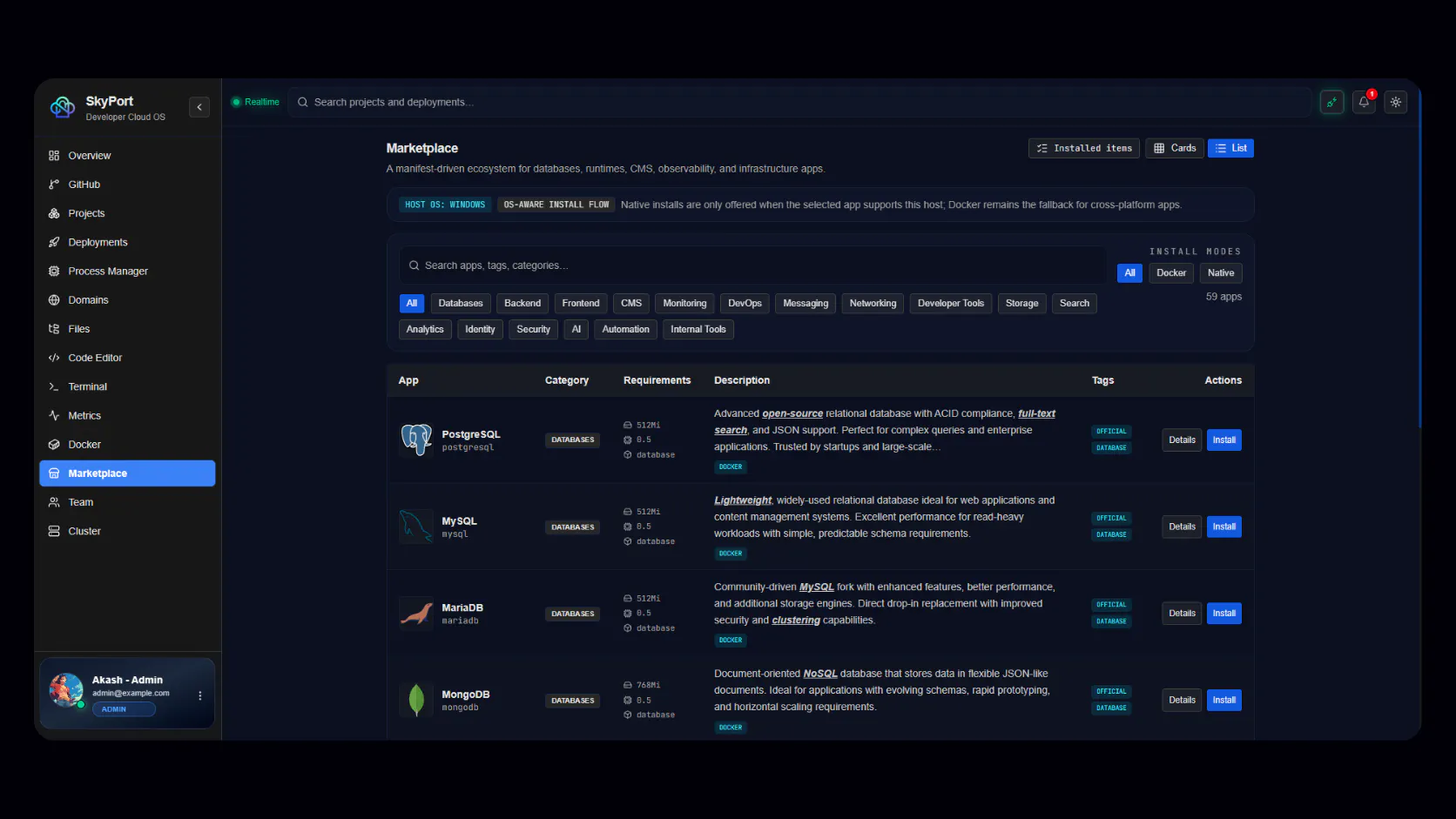Image resolution: width=1456 pixels, height=819 pixels.
Task: Filter install mode by Native
Action: (1221, 273)
